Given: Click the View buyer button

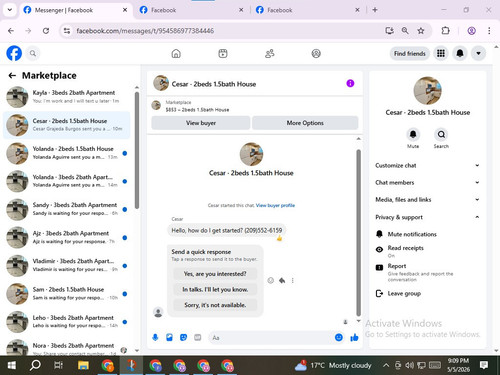Looking at the screenshot, I should (201, 123).
